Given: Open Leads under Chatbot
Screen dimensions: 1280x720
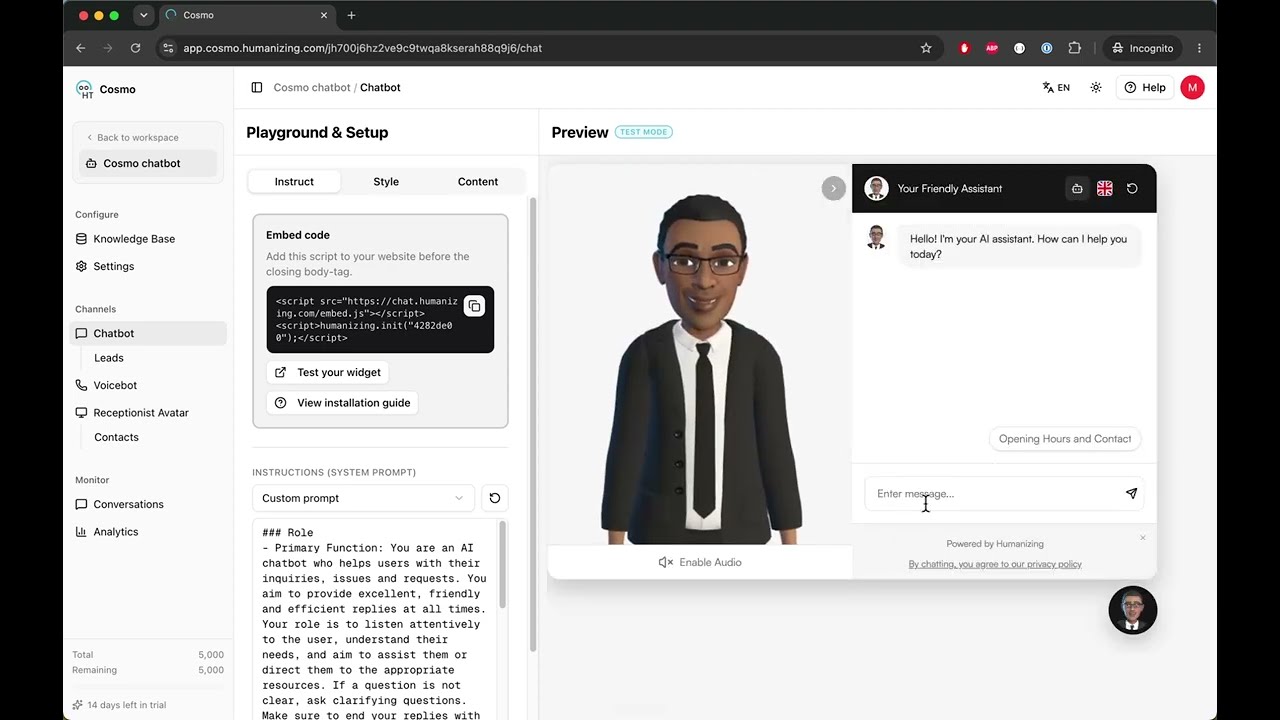Looking at the screenshot, I should 109,358.
